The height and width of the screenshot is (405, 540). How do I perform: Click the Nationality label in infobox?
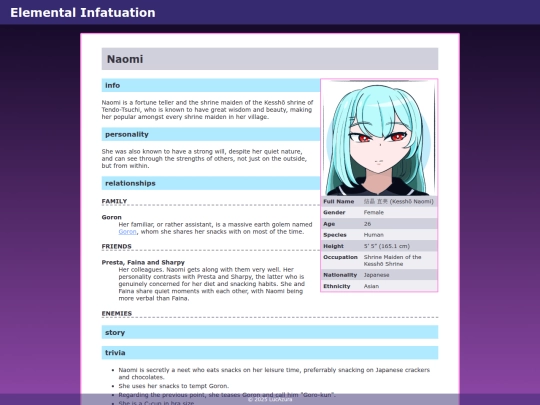tap(340, 275)
